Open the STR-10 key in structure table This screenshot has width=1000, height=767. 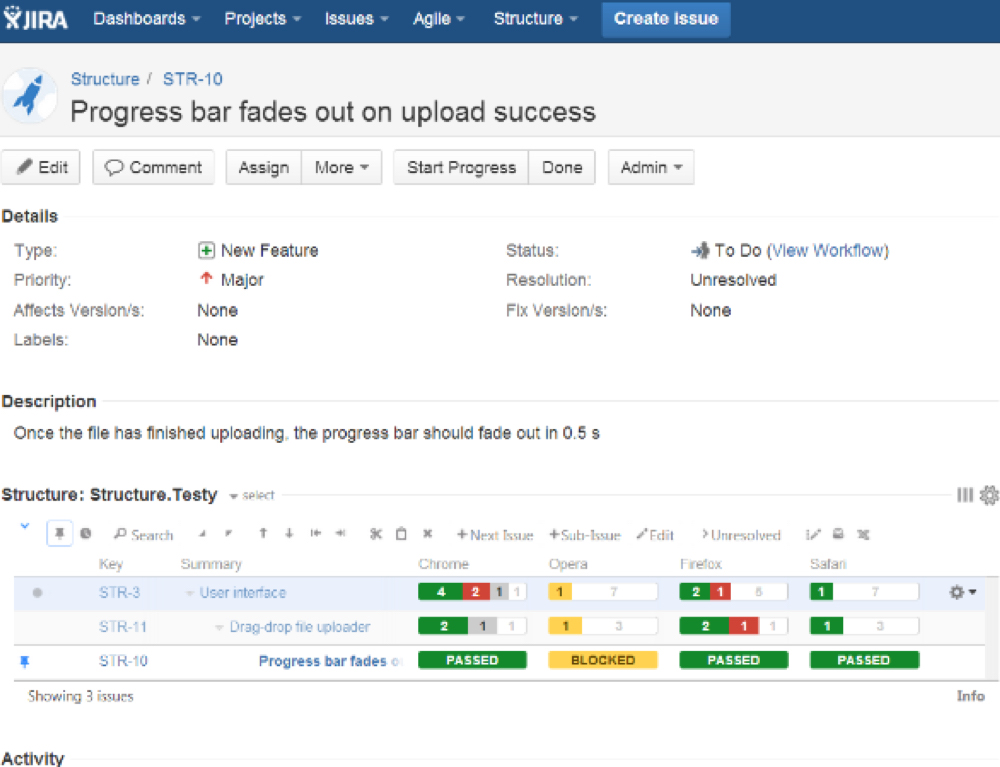[123, 661]
